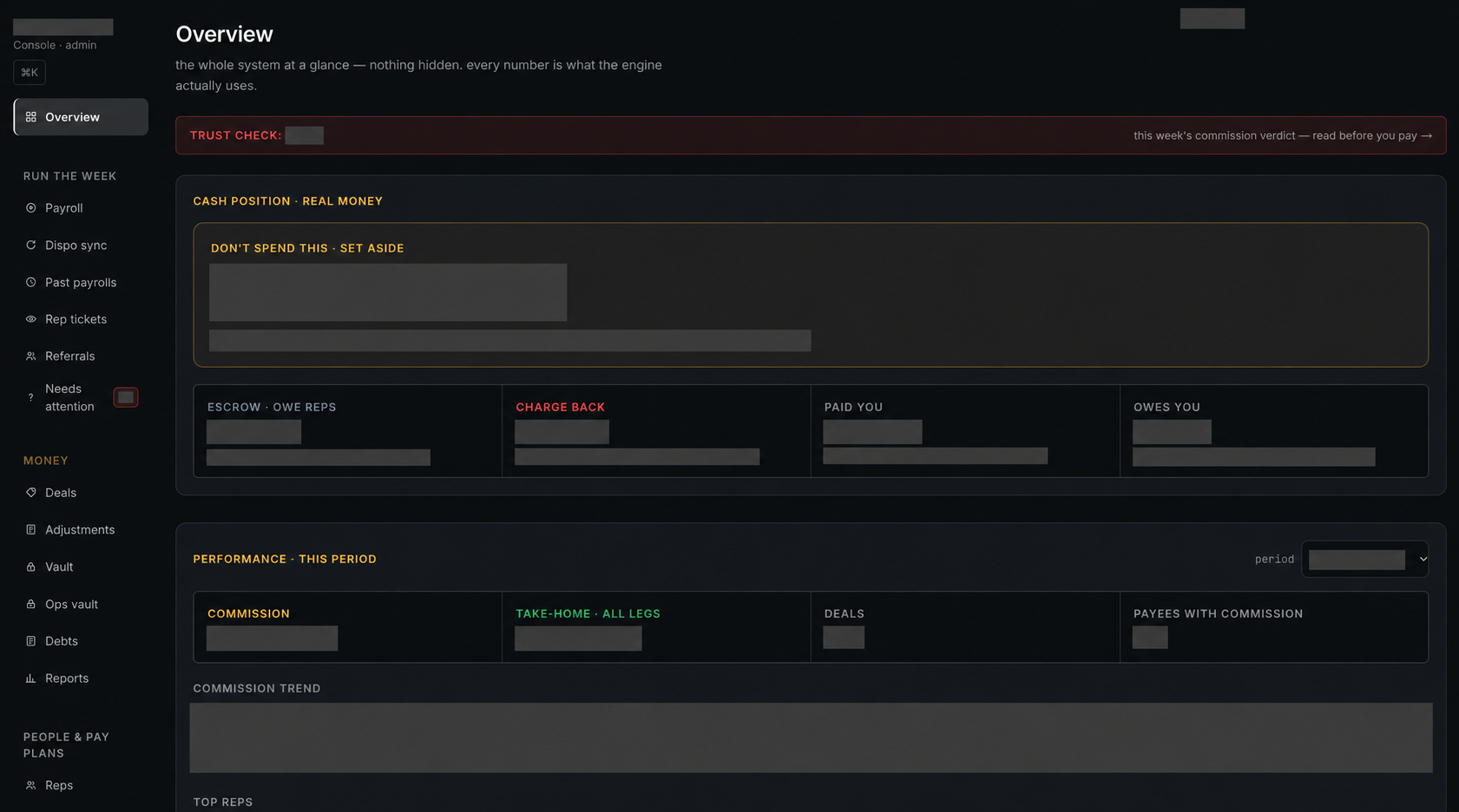Click the Needs attention question icon
The width and height of the screenshot is (1459, 812).
coord(31,397)
